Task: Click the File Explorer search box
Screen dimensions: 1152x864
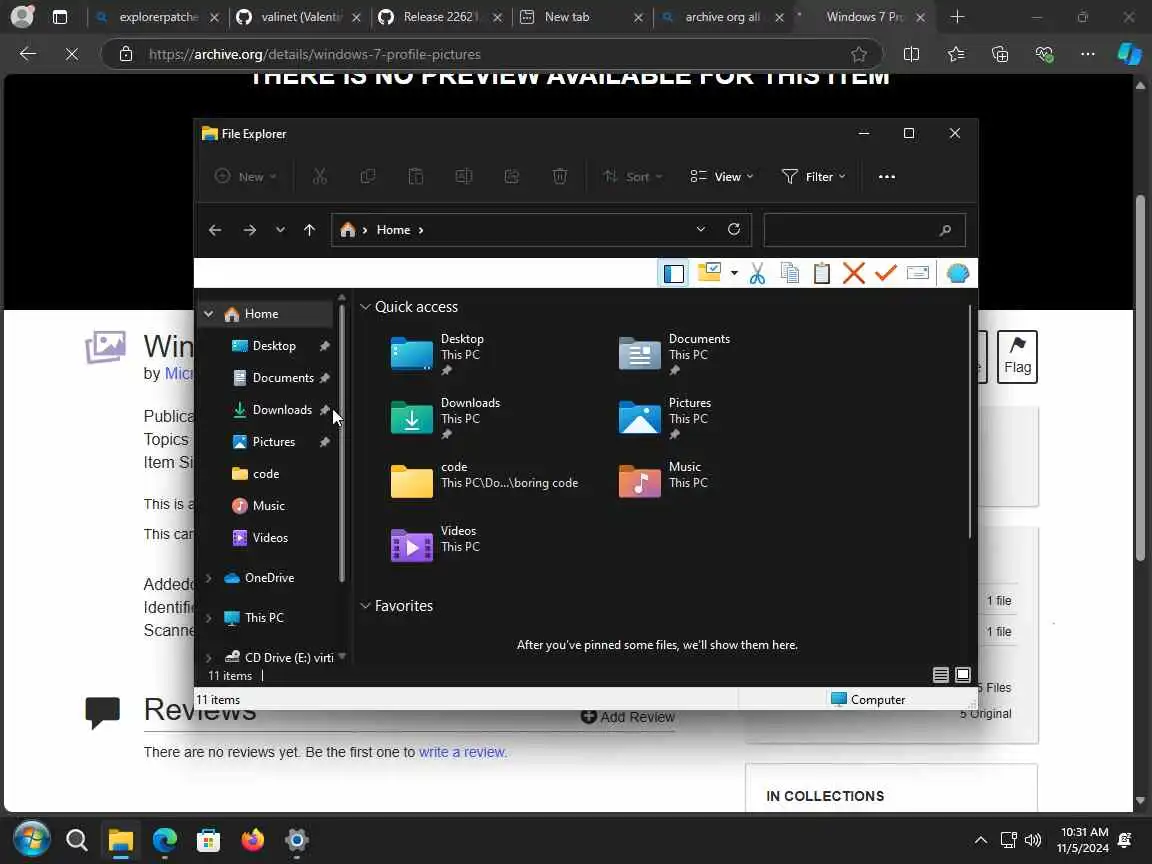Action: [864, 230]
